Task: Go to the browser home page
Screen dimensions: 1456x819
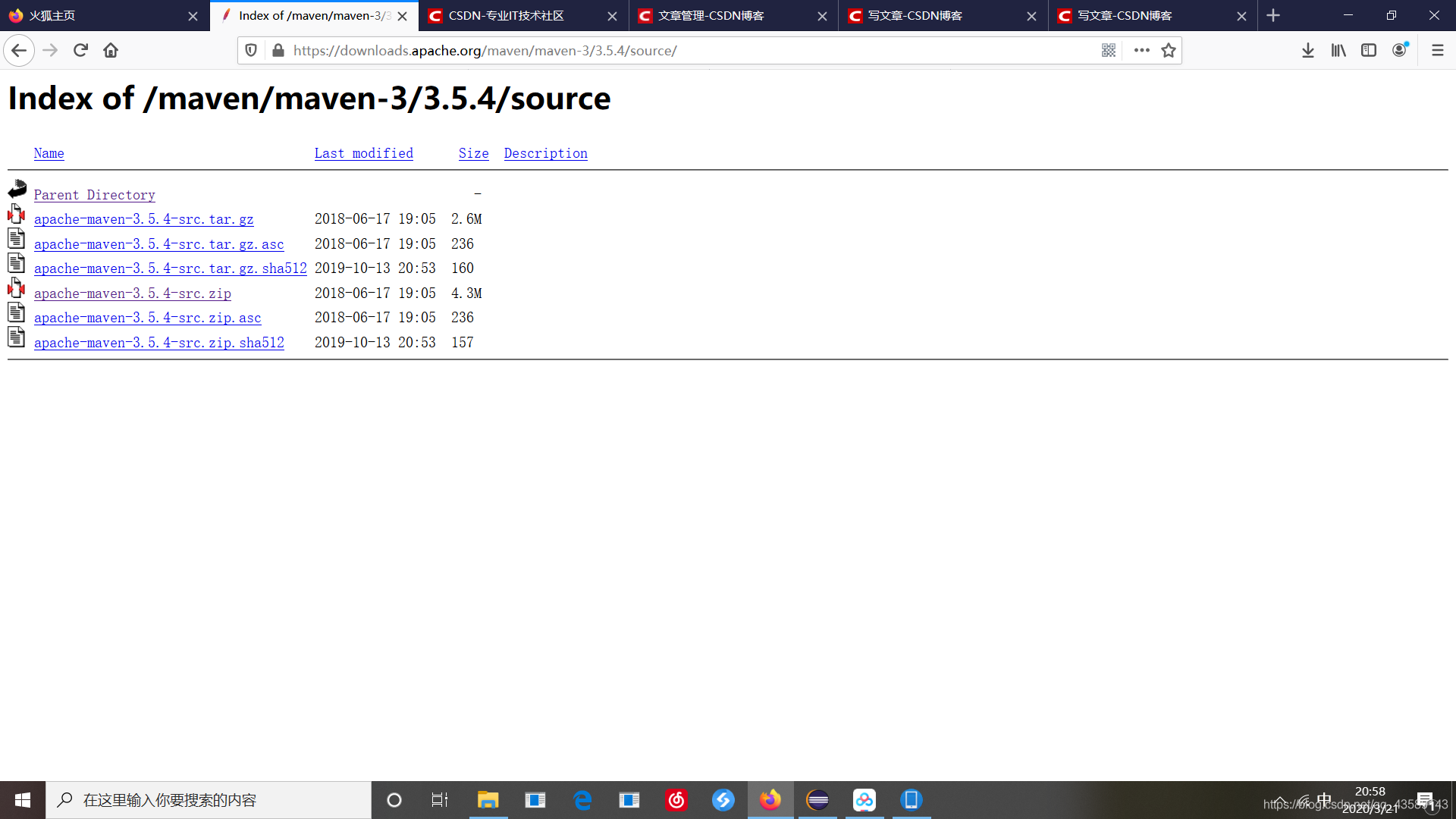Action: pyautogui.click(x=110, y=50)
